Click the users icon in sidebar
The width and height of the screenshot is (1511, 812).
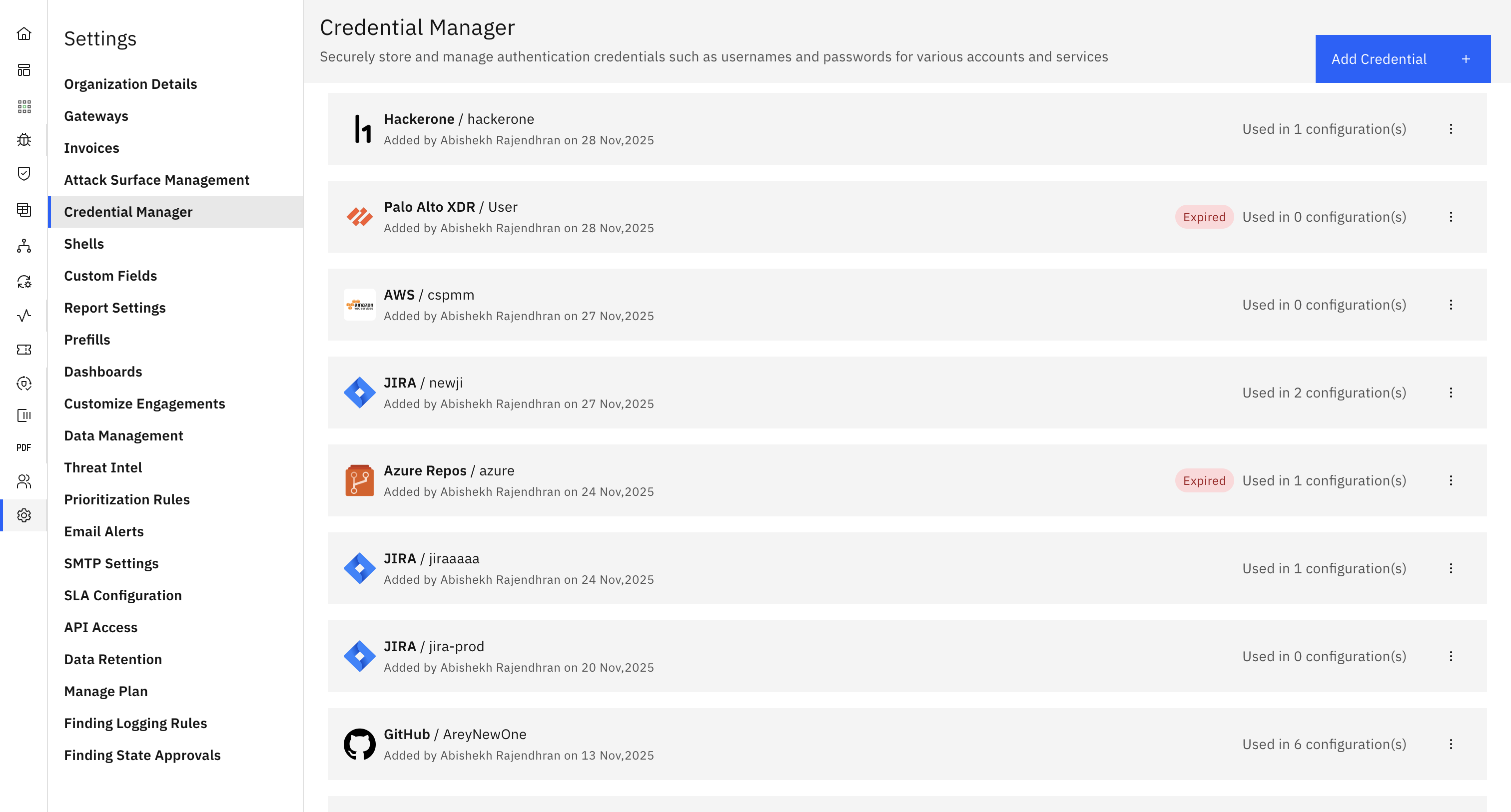[24, 481]
